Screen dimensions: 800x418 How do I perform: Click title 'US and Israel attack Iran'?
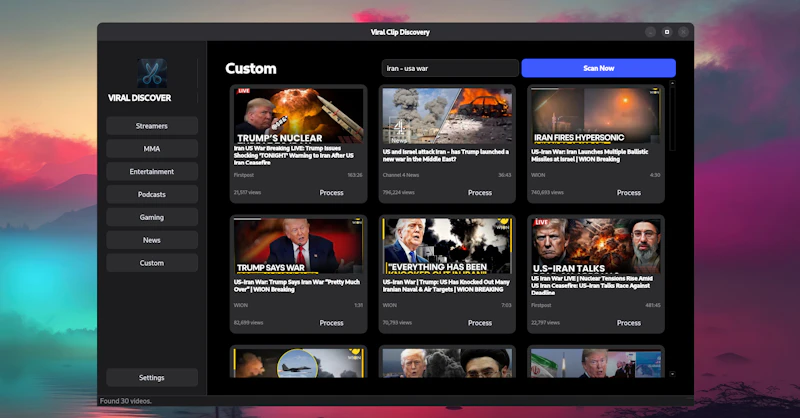(446, 156)
